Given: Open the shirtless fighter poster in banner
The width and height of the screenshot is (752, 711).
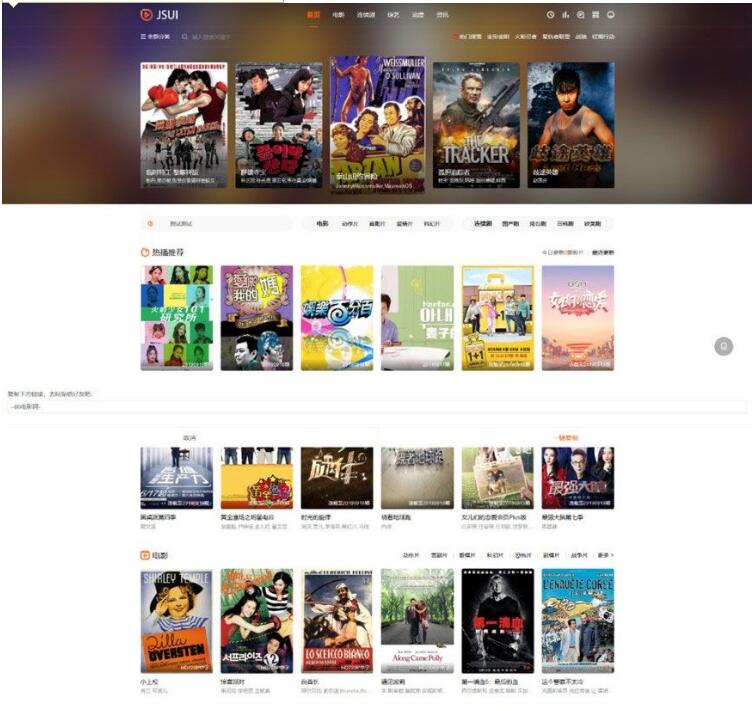Looking at the screenshot, I should point(571,125).
